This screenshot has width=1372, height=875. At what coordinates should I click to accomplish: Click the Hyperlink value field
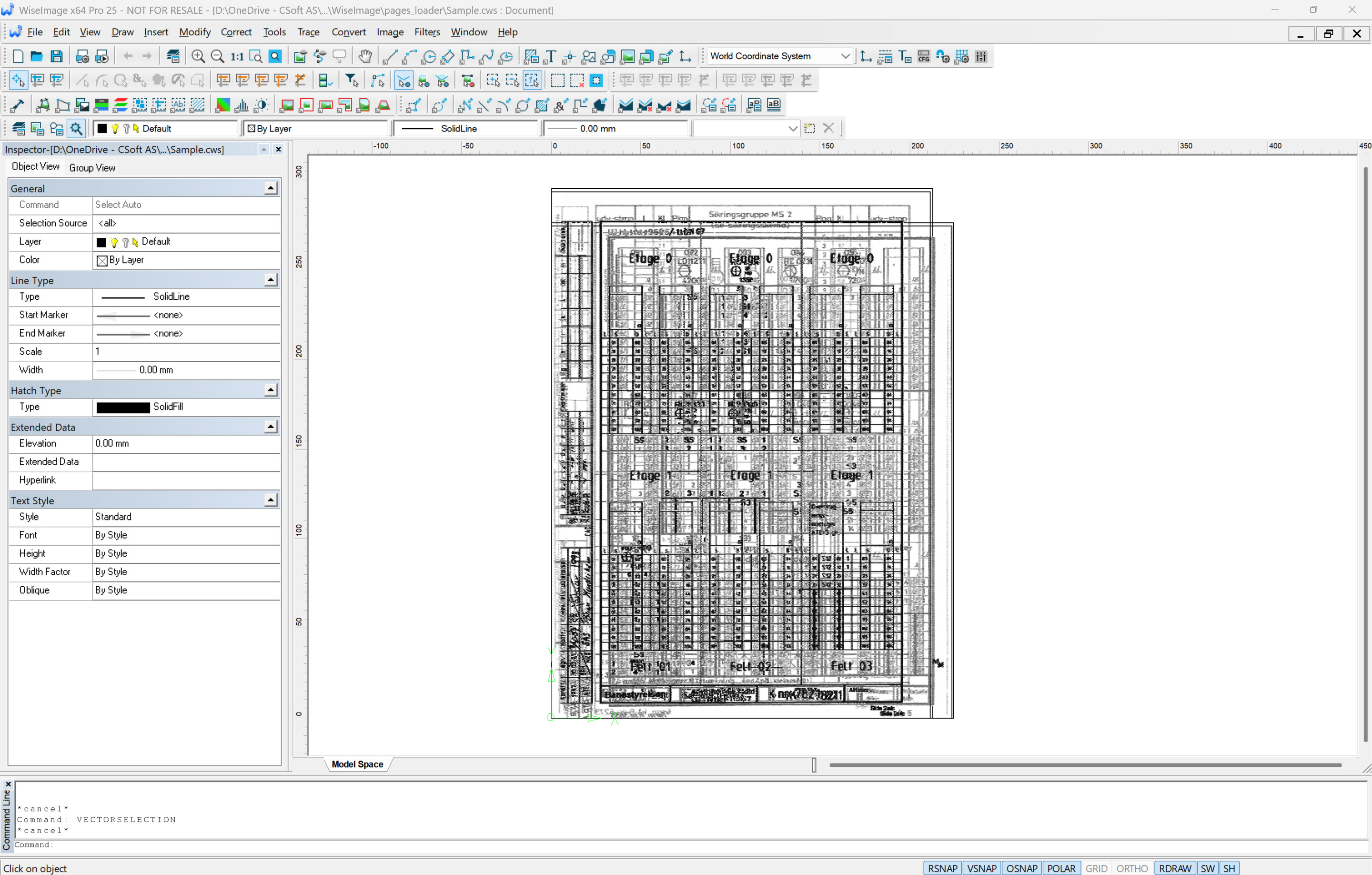coord(186,480)
